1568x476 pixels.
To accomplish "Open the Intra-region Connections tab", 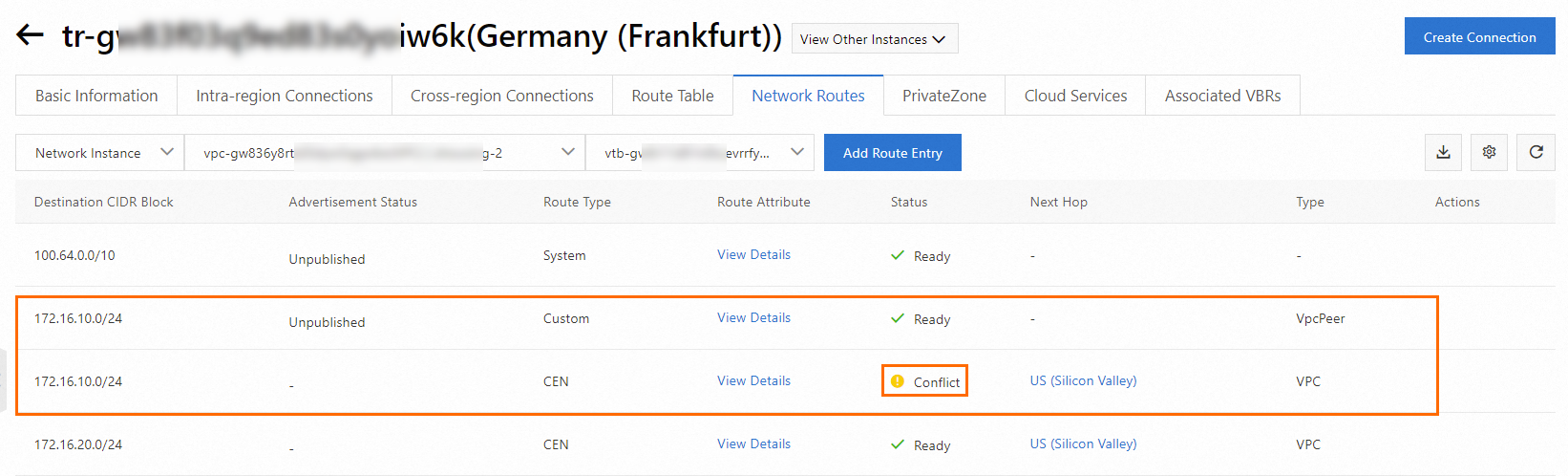I will pos(285,96).
